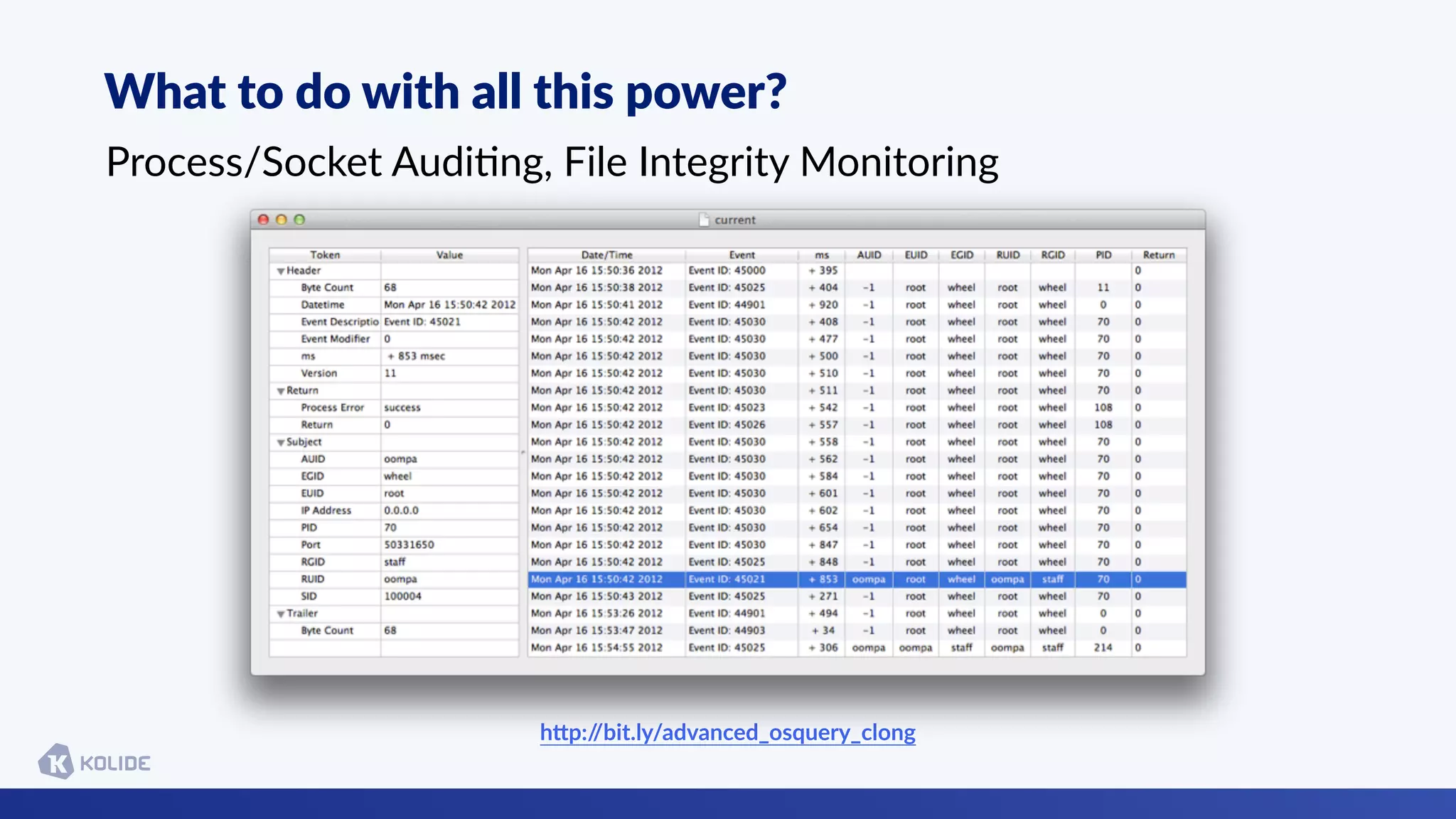Select the Datetime token row
This screenshot has width=1456, height=819.
coord(394,305)
